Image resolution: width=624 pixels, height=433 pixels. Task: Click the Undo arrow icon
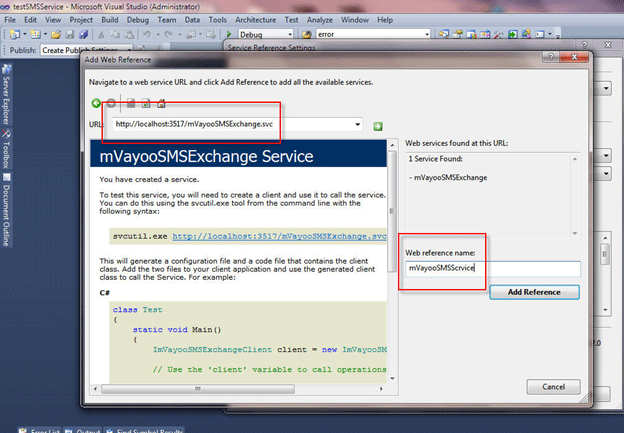(x=147, y=35)
